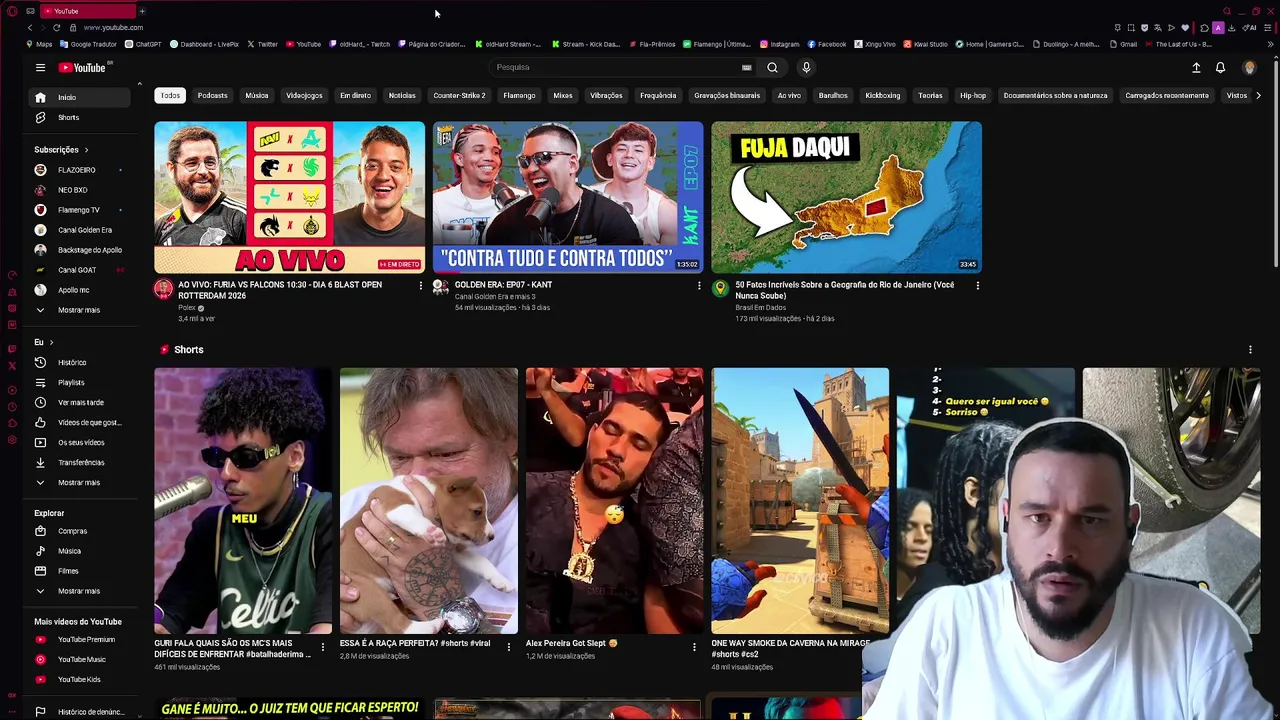This screenshot has width=1280, height=720.
Task: Open options menu for GOLDEN ERA EP07 video
Action: click(699, 286)
